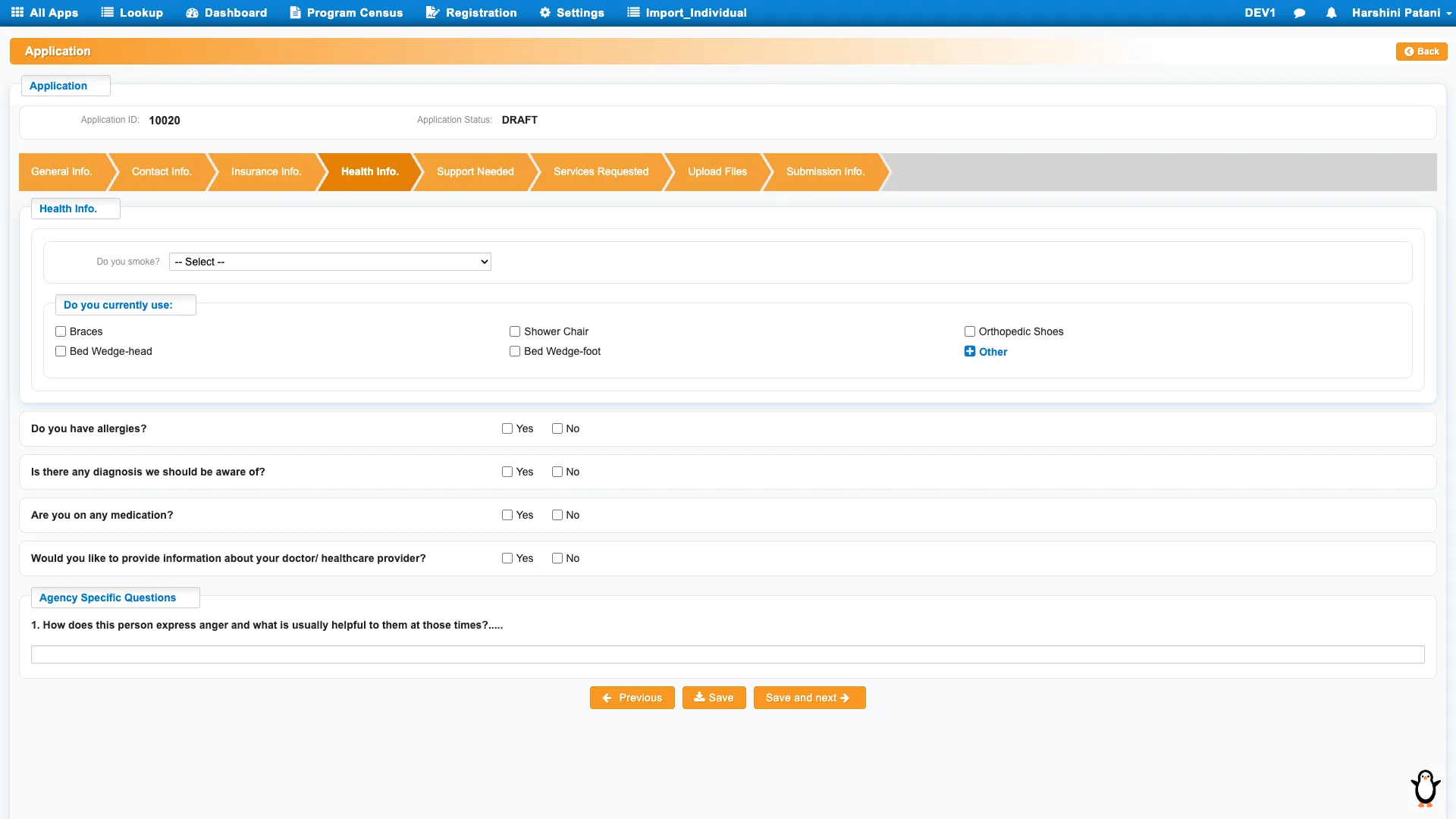Open the Settings menu
The width and height of the screenshot is (1456, 819).
pyautogui.click(x=572, y=13)
